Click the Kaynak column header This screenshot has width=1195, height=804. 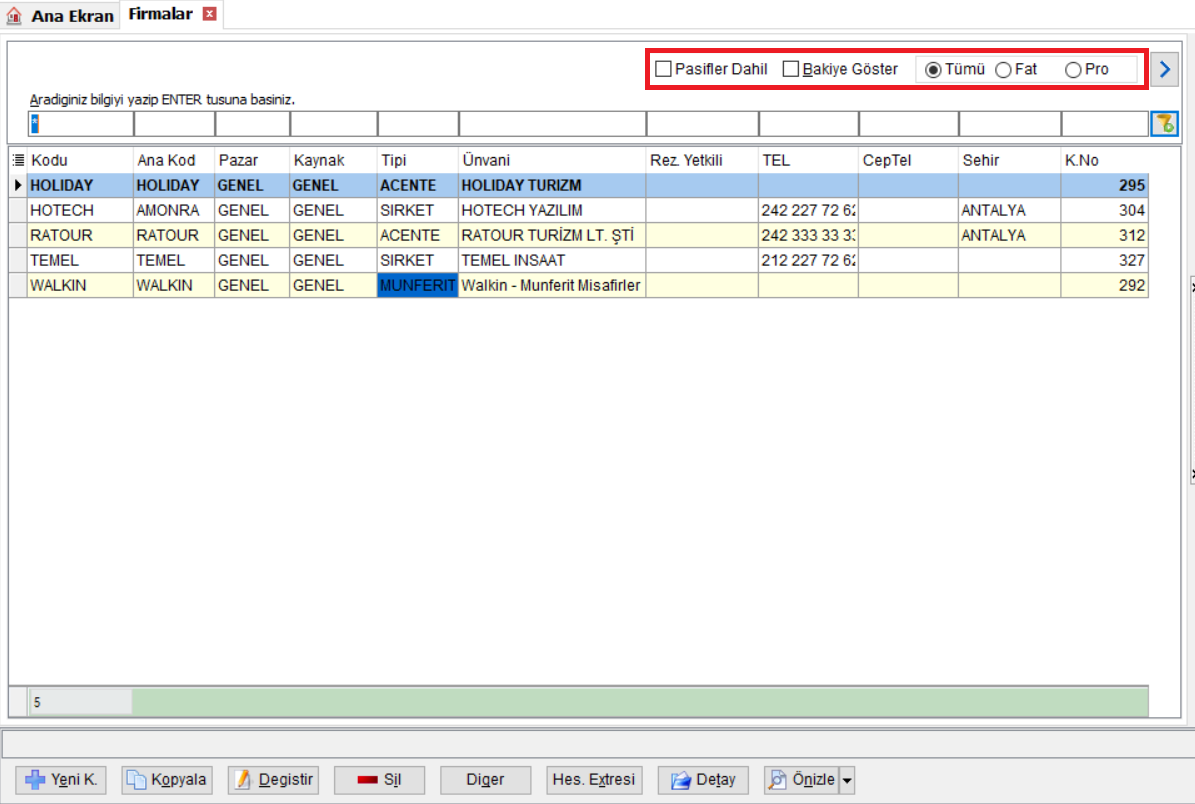333,160
